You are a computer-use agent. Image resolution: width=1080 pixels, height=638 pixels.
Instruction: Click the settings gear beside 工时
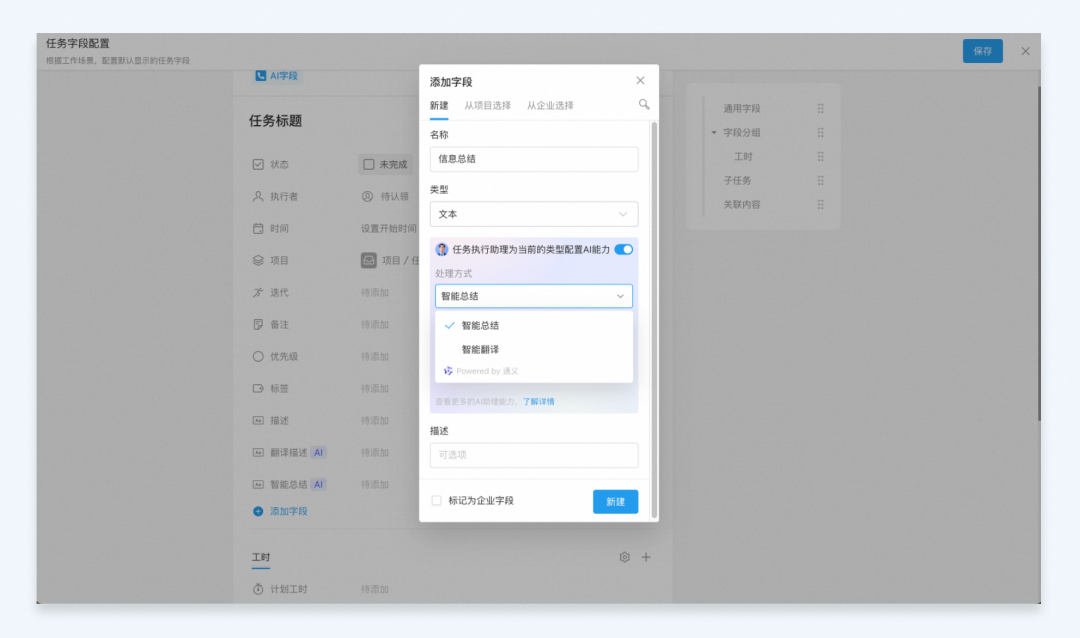pyautogui.click(x=624, y=557)
